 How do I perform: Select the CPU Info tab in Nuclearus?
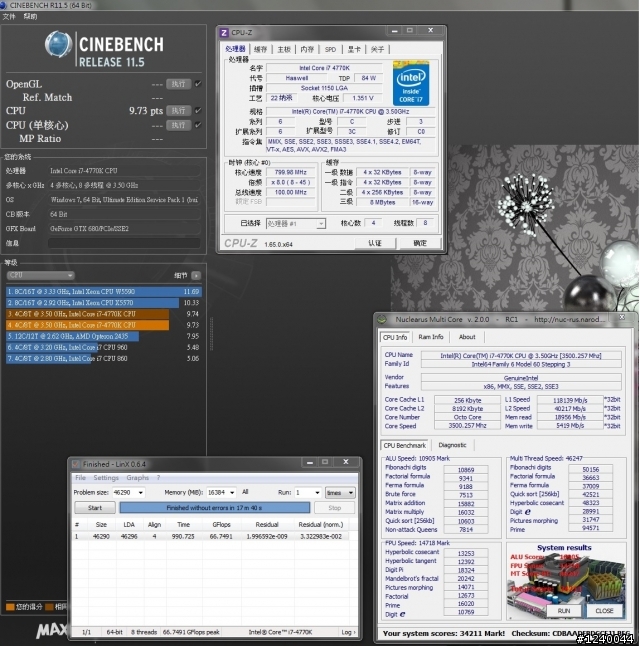[395, 337]
